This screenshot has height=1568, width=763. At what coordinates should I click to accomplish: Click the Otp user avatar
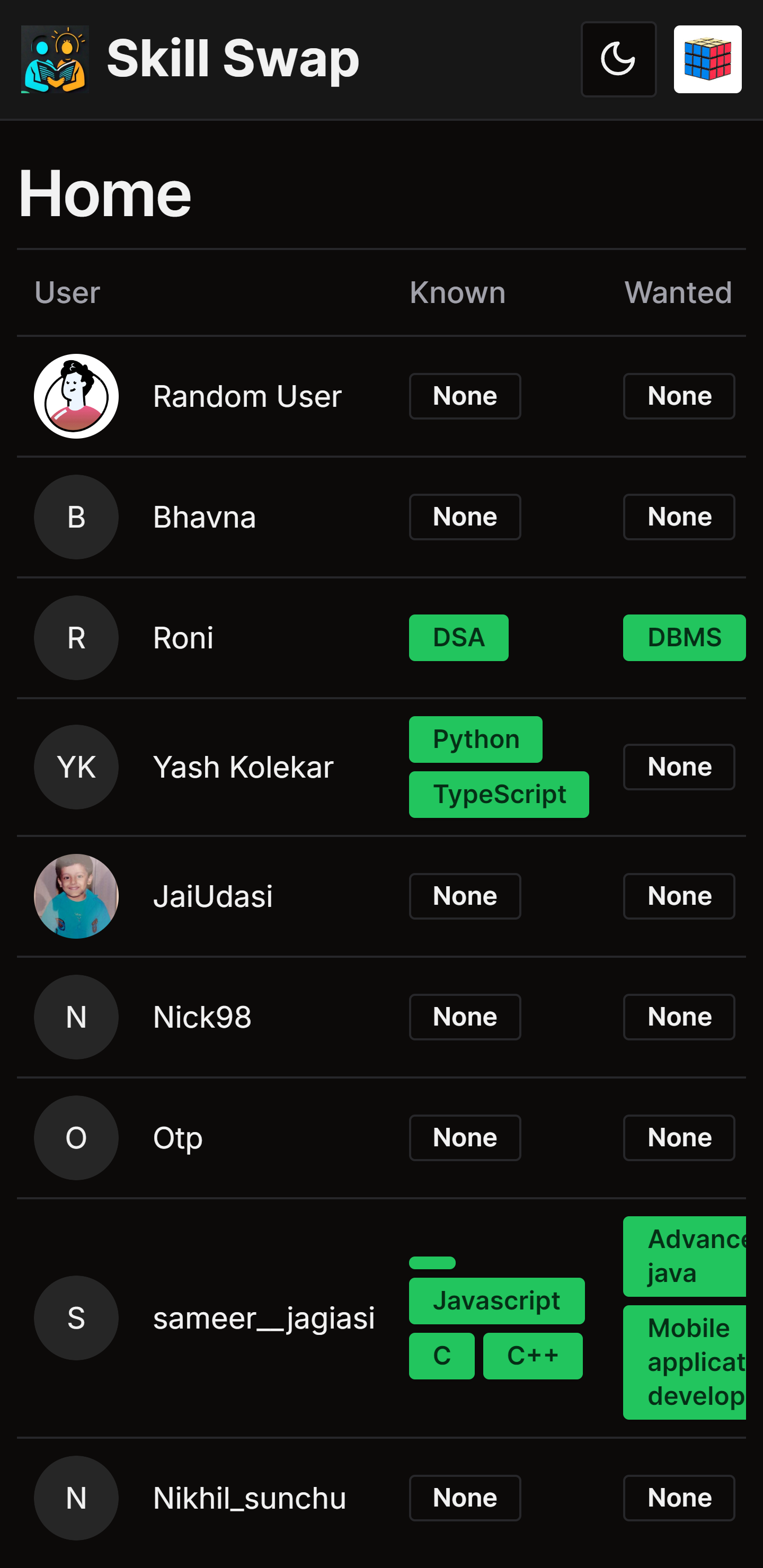point(76,1138)
